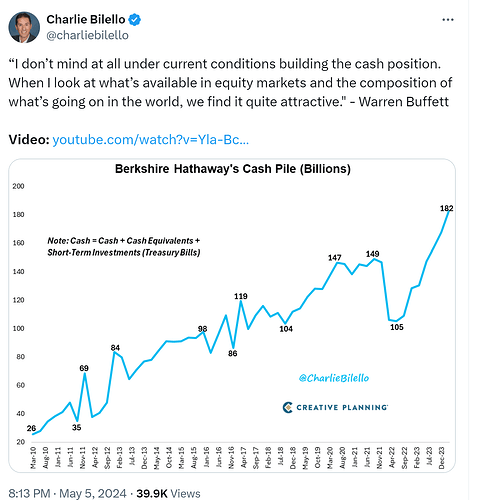This screenshot has width=480, height=500.
Task: Click the 149 peak data label
Action: coord(372,254)
